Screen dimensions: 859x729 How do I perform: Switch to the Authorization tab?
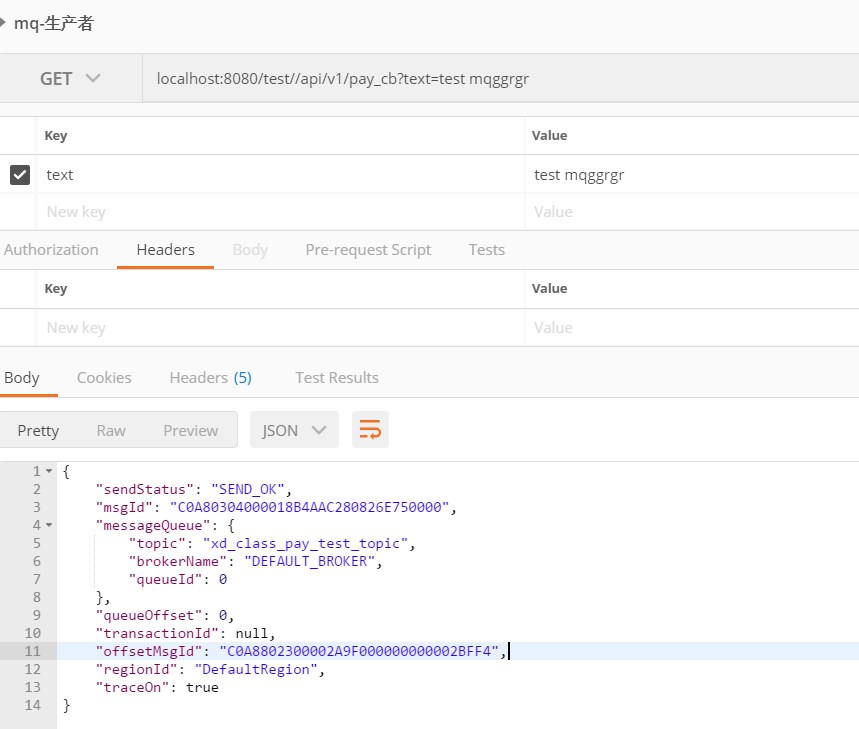click(x=51, y=249)
